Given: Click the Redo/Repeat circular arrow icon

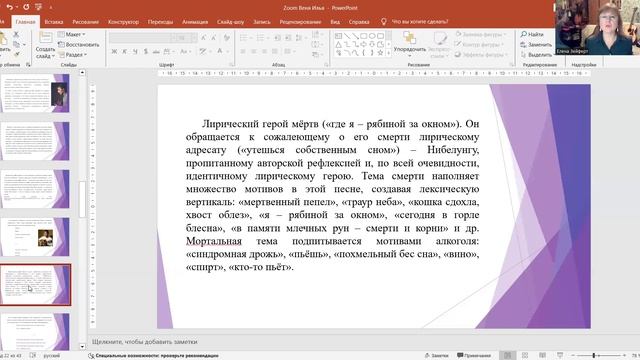Looking at the screenshot, I should coord(26,7).
